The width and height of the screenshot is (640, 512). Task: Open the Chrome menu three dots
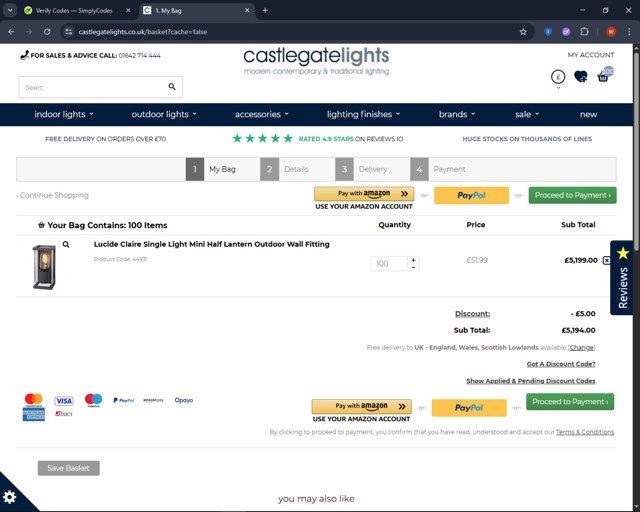click(x=629, y=32)
